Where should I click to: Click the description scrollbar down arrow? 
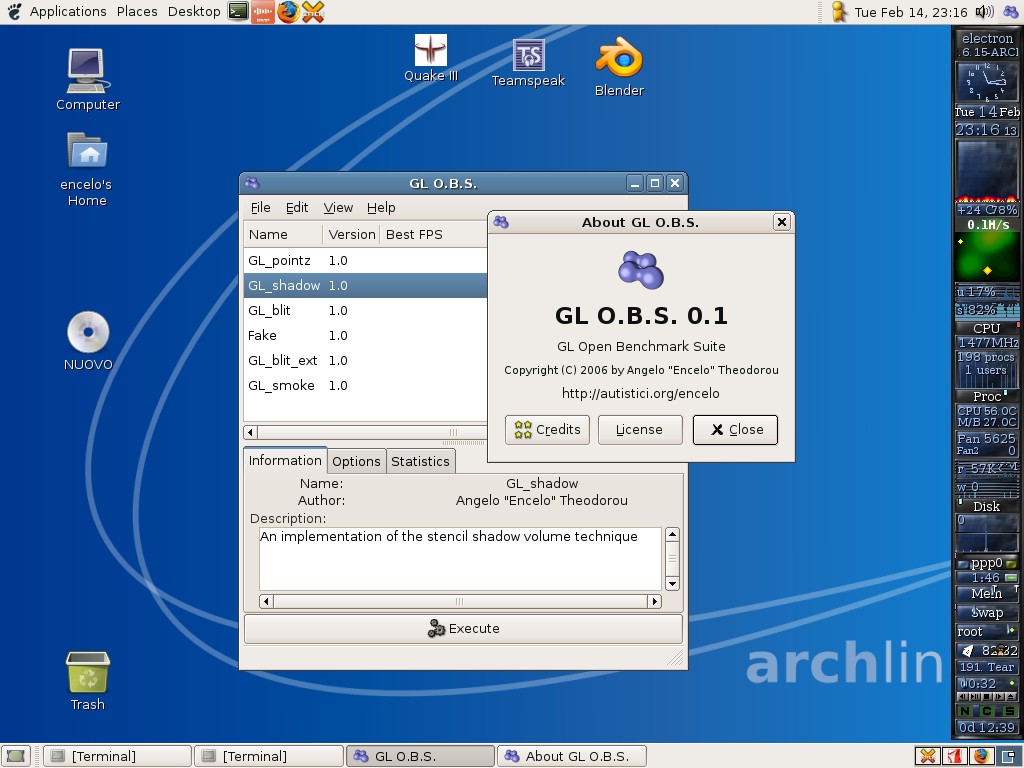click(x=672, y=583)
